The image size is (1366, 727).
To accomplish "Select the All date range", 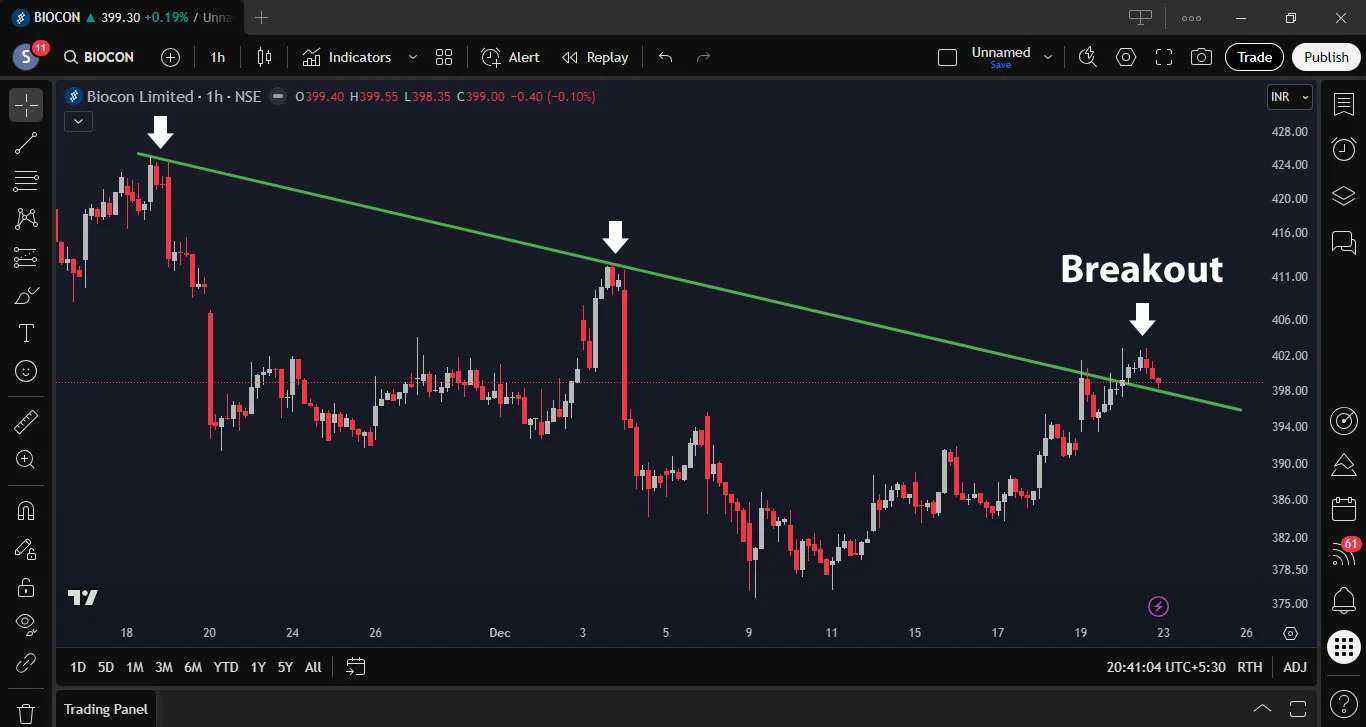I will tap(313, 667).
